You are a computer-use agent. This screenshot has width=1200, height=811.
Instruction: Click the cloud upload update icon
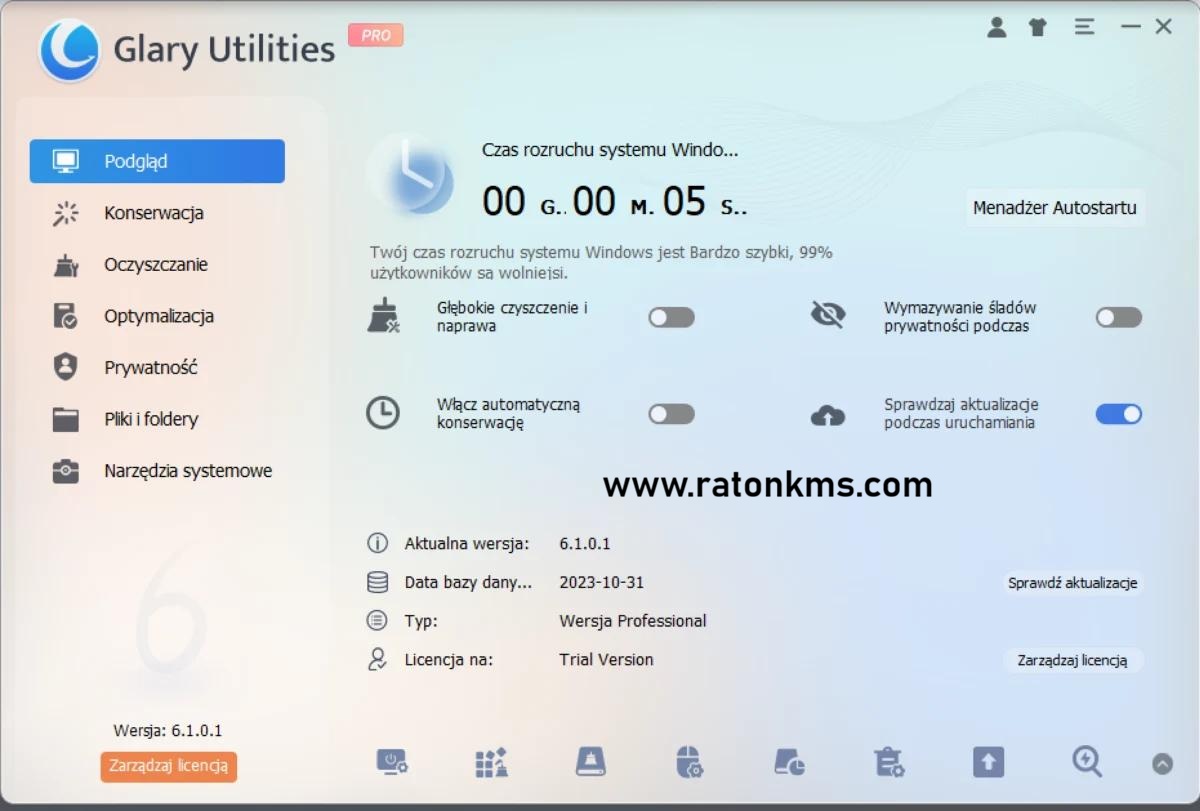click(828, 414)
